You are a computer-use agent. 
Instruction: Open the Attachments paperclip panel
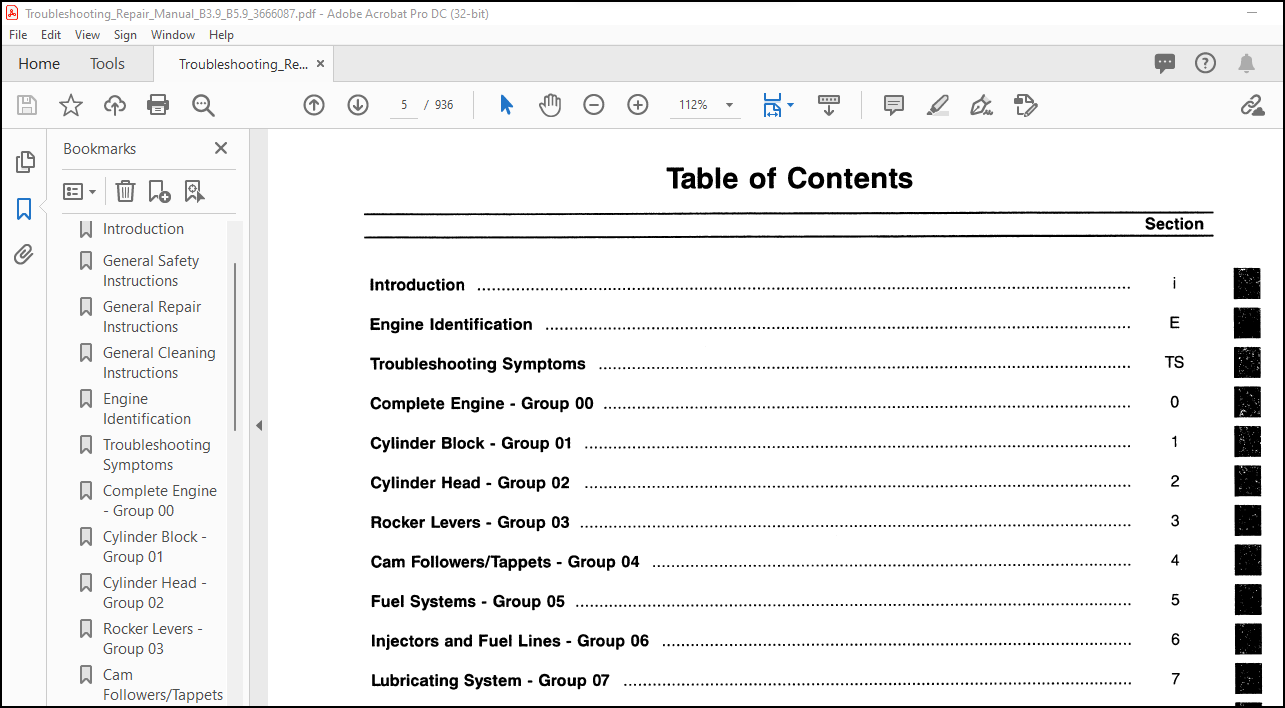coord(24,255)
